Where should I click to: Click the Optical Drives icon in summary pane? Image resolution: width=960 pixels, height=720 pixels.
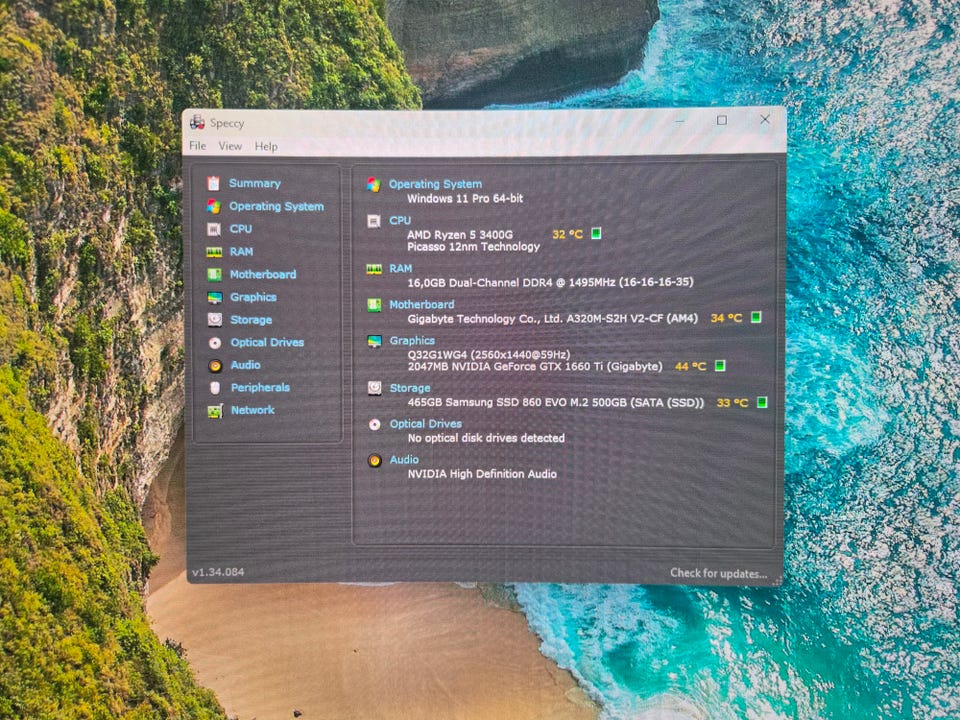(375, 424)
